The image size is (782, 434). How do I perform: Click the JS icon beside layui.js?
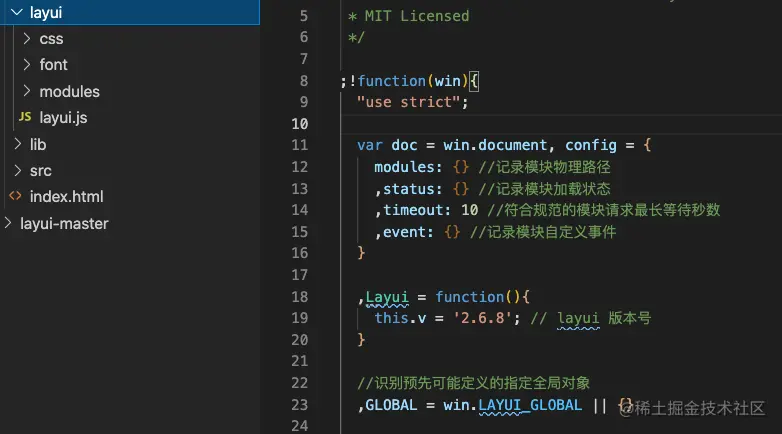coord(25,117)
